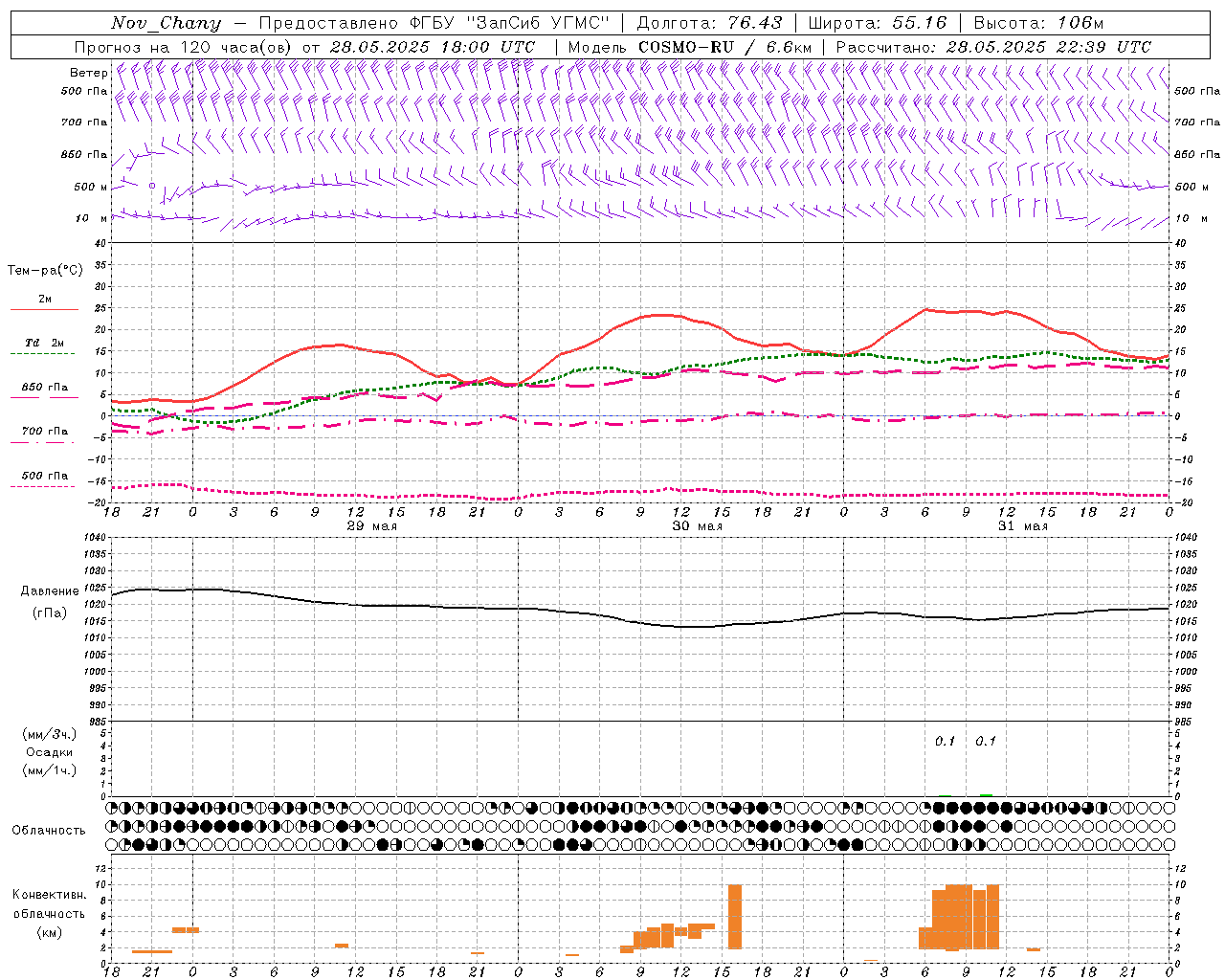Click the Td 2м dew point legend entry
Viewport: 1225px width, 980px height.
[44, 343]
